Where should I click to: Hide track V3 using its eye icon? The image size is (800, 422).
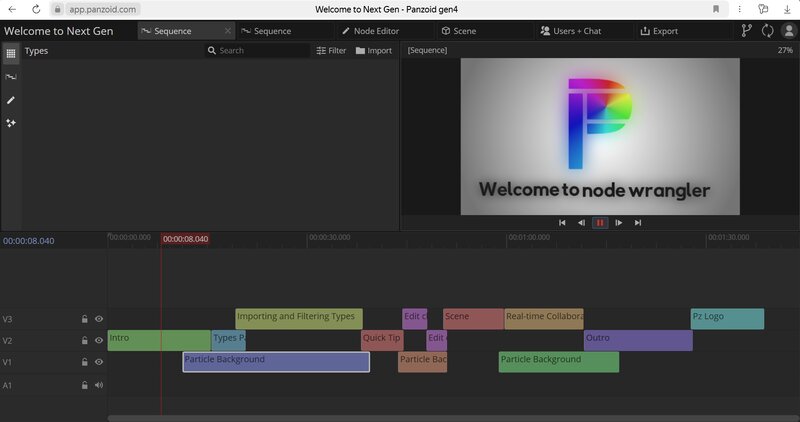pyautogui.click(x=99, y=319)
